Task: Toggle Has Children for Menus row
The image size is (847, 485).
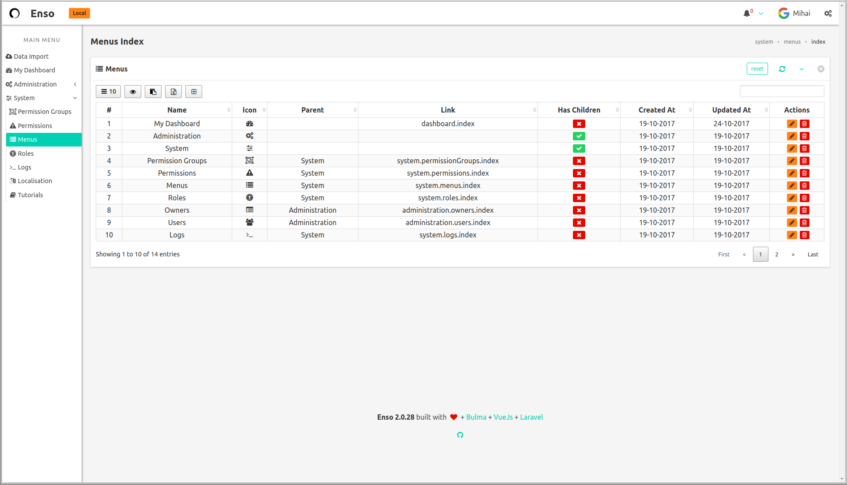Action: click(579, 185)
